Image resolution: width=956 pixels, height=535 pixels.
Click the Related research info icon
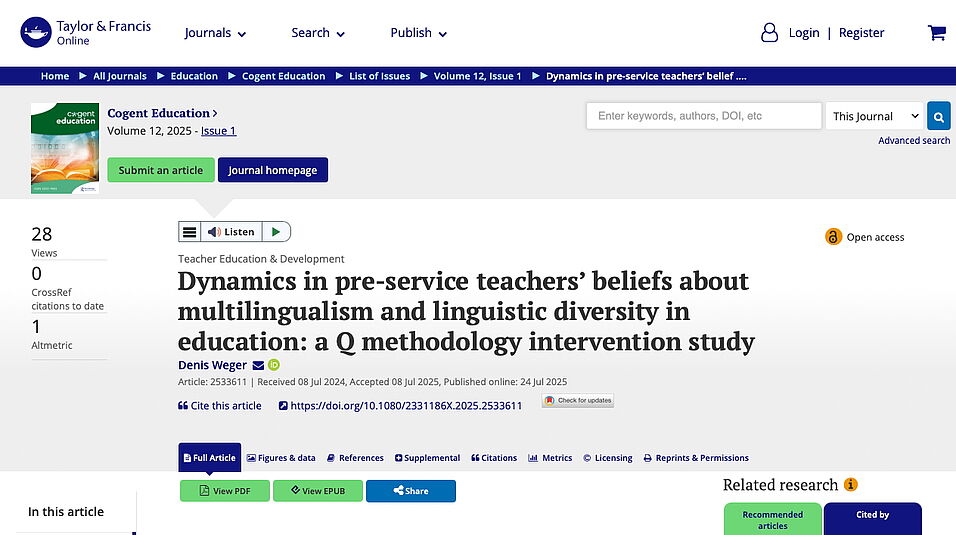pyautogui.click(x=851, y=485)
